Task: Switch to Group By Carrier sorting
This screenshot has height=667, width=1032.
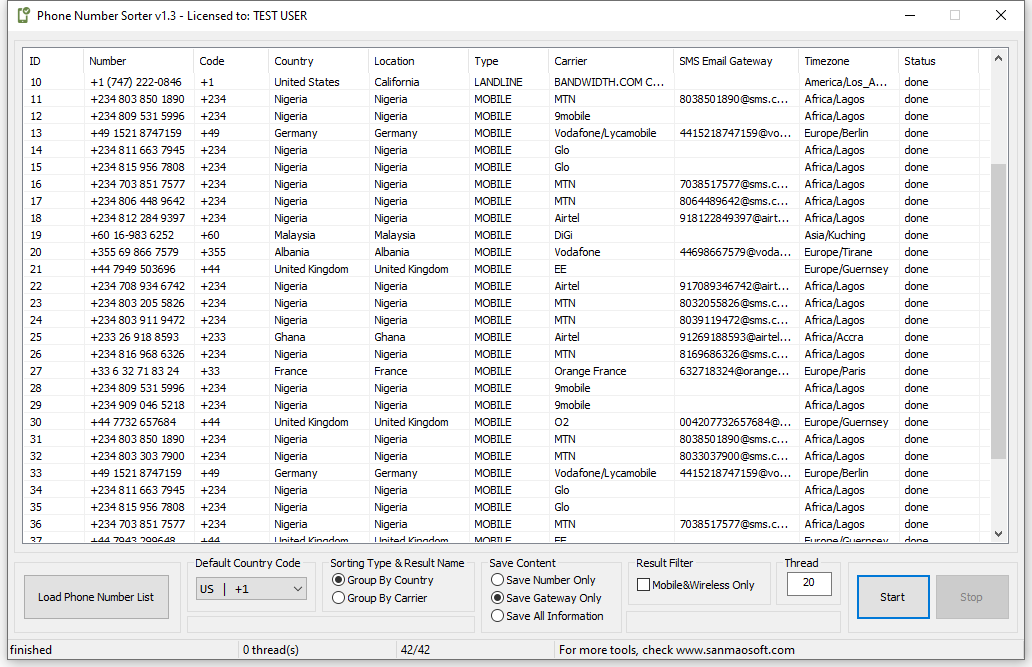Action: coord(337,597)
